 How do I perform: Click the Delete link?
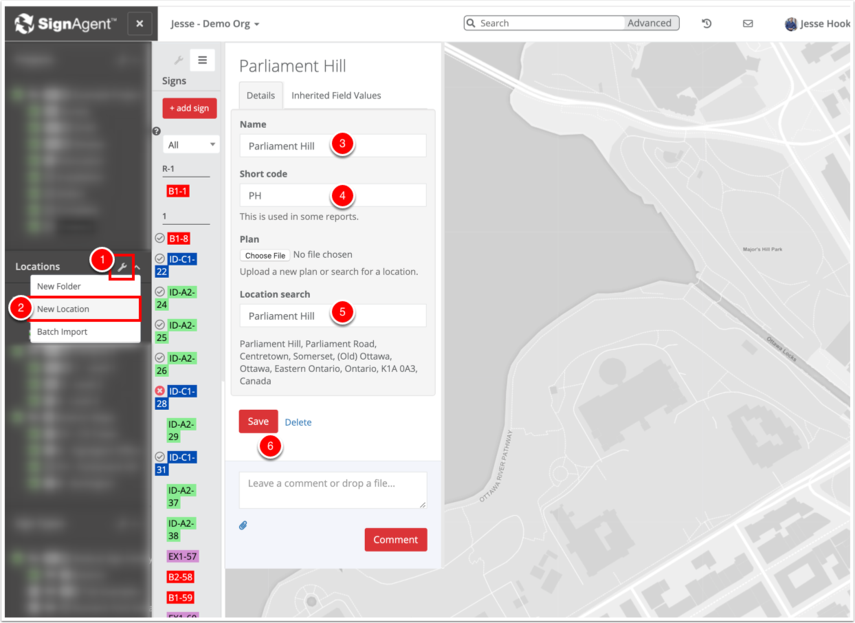coord(298,422)
